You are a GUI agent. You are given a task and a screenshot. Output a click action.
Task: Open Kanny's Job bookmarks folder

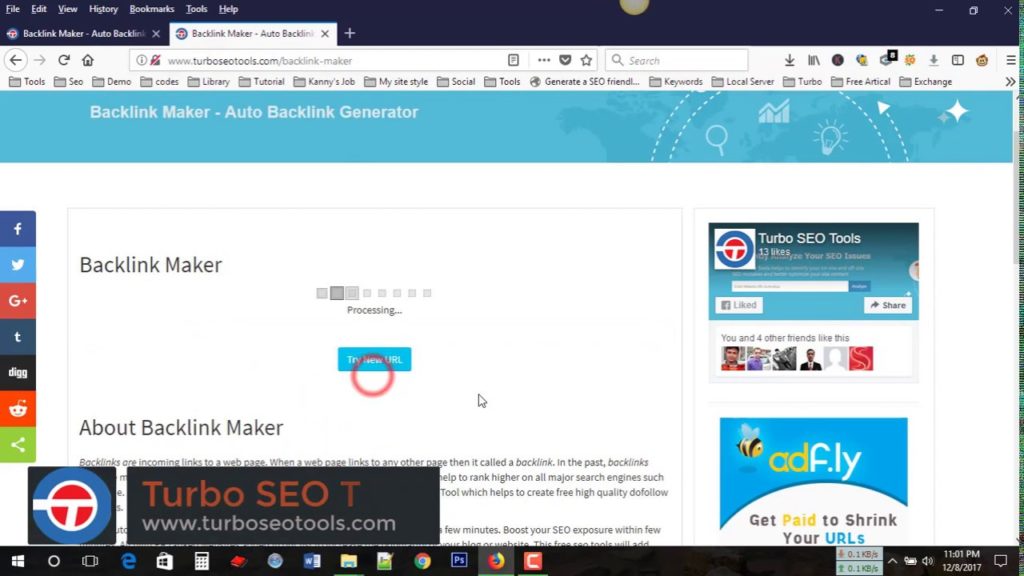(324, 82)
